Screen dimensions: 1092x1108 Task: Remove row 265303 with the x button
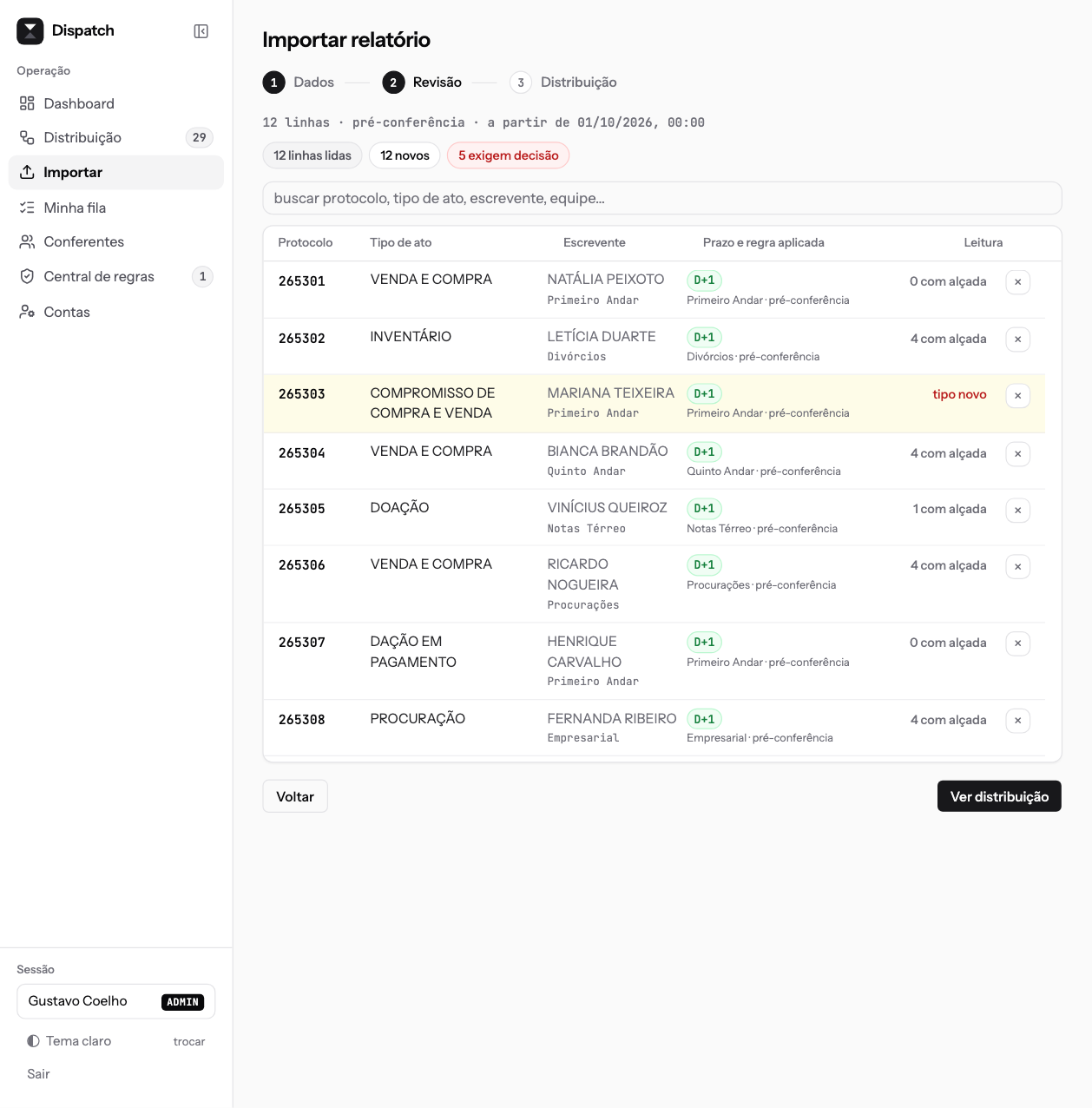tap(1017, 396)
